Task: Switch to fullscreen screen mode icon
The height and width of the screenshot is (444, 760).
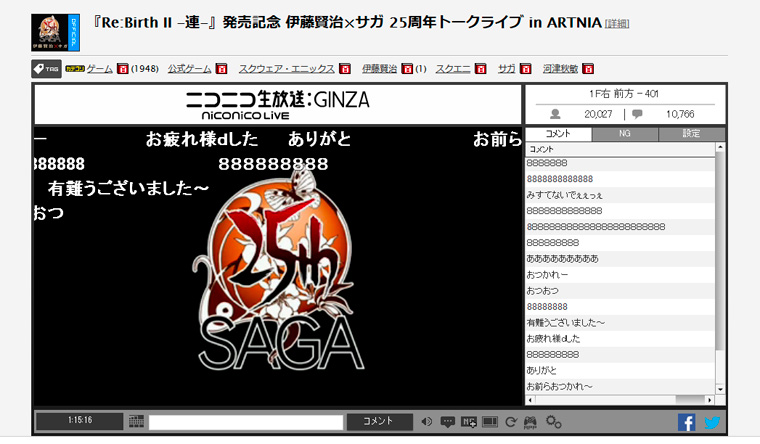Action: coord(490,422)
